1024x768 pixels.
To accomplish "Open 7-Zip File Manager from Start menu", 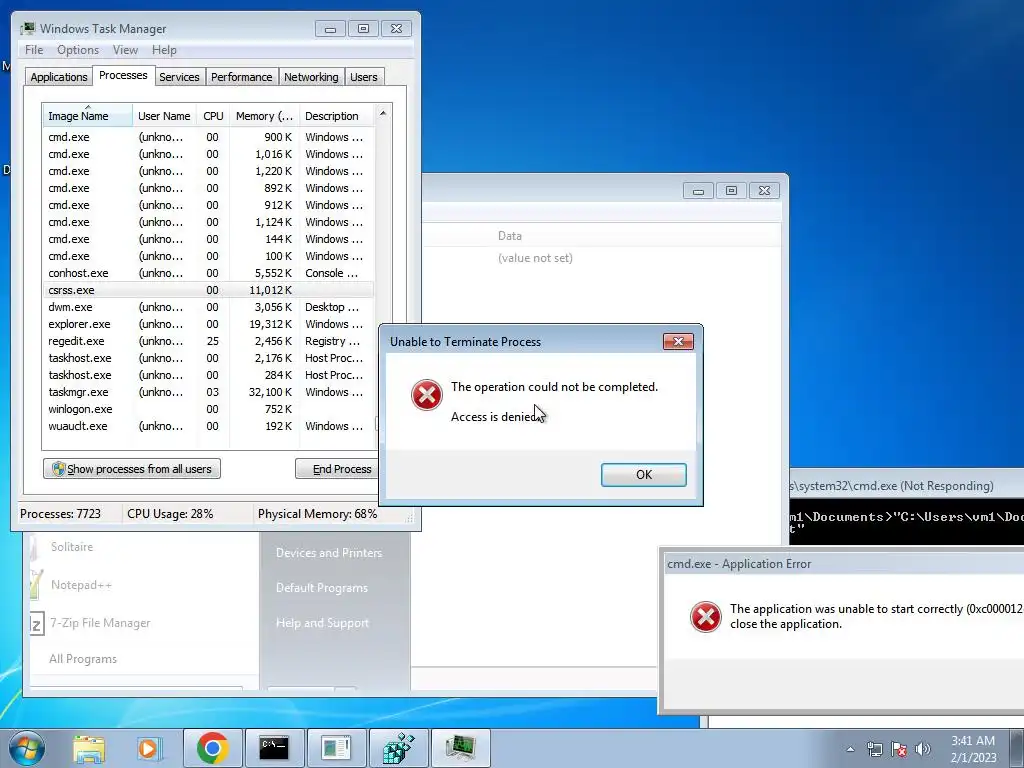I will [100, 623].
